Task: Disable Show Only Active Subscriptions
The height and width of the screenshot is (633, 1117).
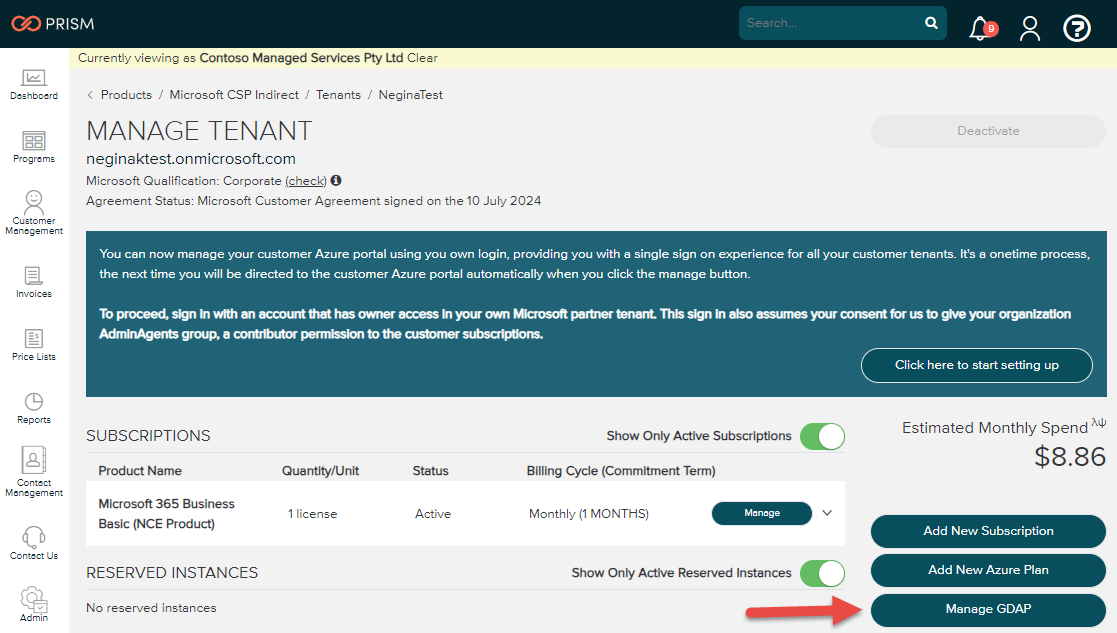Action: click(x=822, y=437)
